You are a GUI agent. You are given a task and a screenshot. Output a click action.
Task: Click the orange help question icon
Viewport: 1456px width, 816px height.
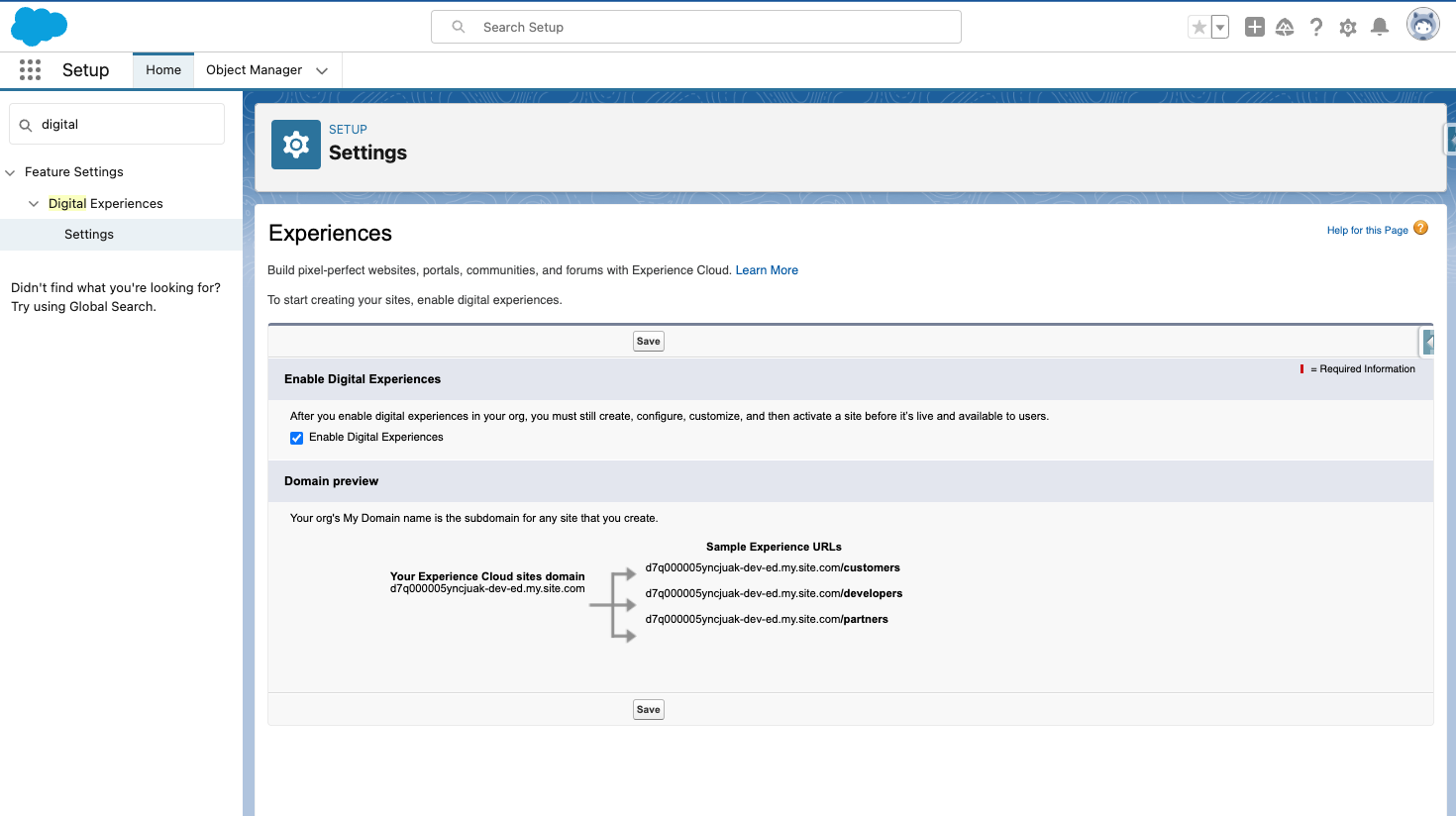[1420, 228]
